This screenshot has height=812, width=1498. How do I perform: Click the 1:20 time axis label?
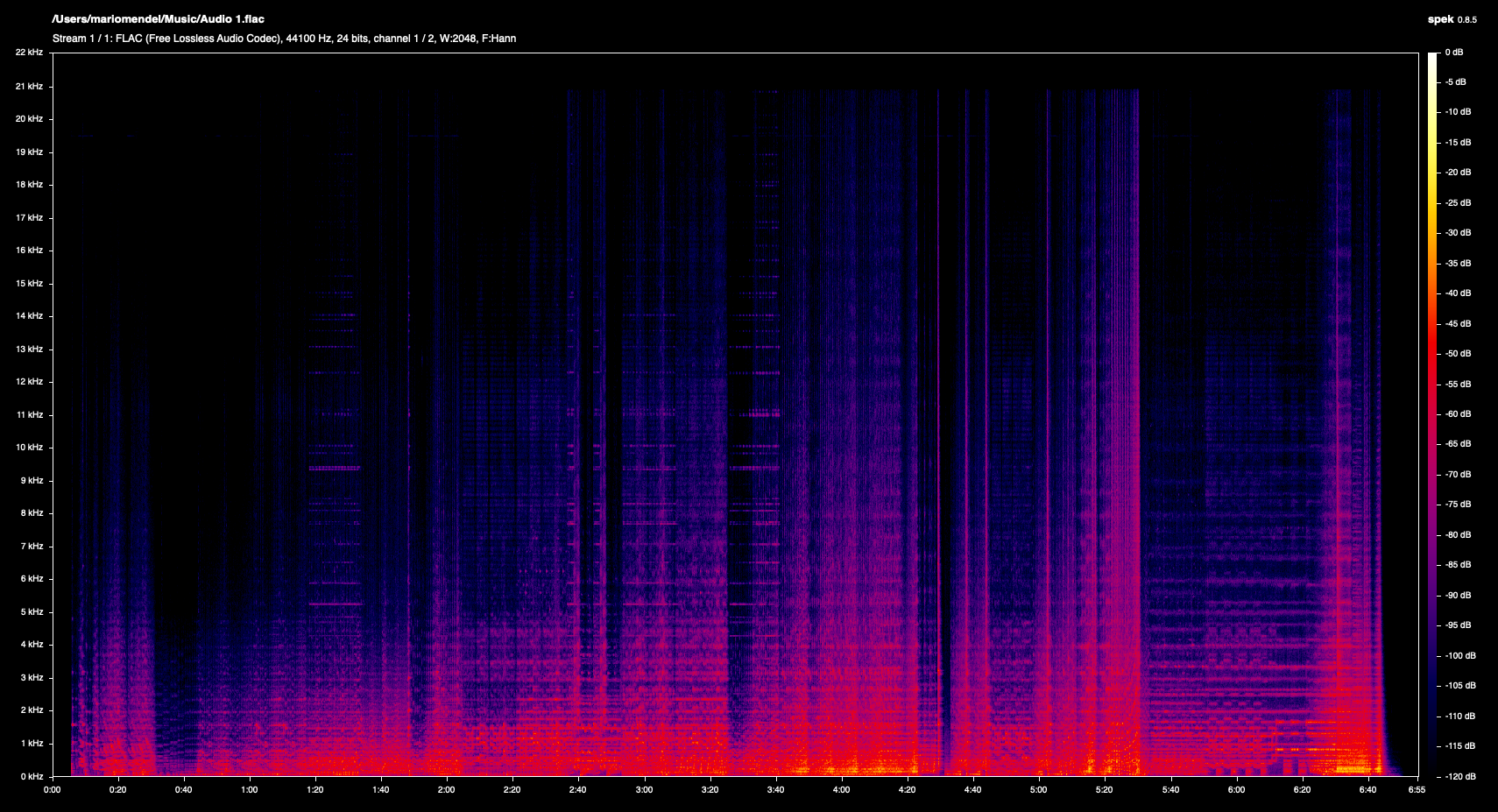pos(315,790)
